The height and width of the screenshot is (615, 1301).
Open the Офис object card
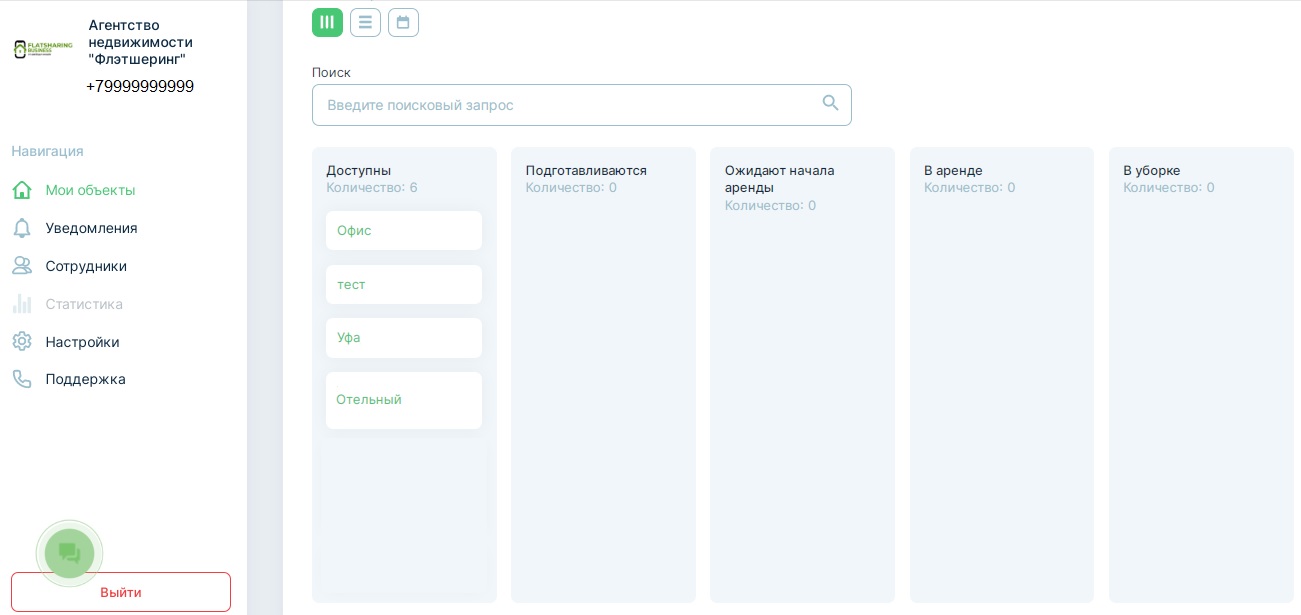[x=403, y=230]
